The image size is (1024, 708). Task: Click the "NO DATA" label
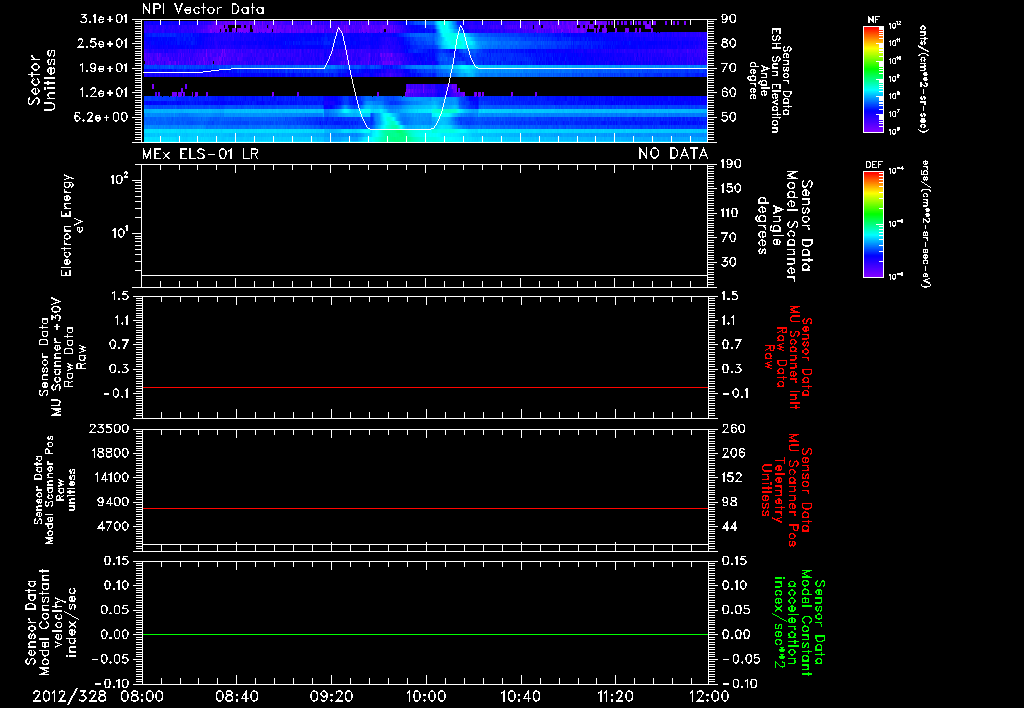point(673,154)
